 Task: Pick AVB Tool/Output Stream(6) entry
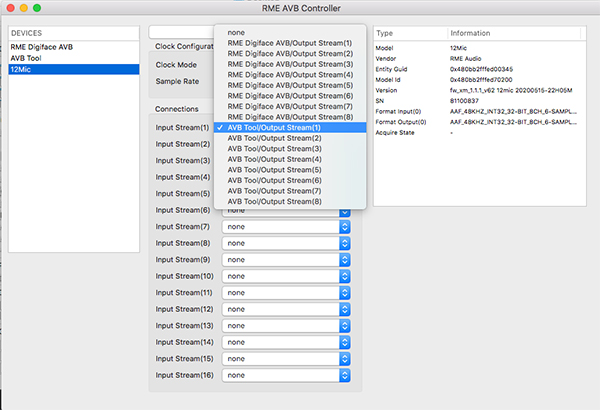pyautogui.click(x=290, y=180)
